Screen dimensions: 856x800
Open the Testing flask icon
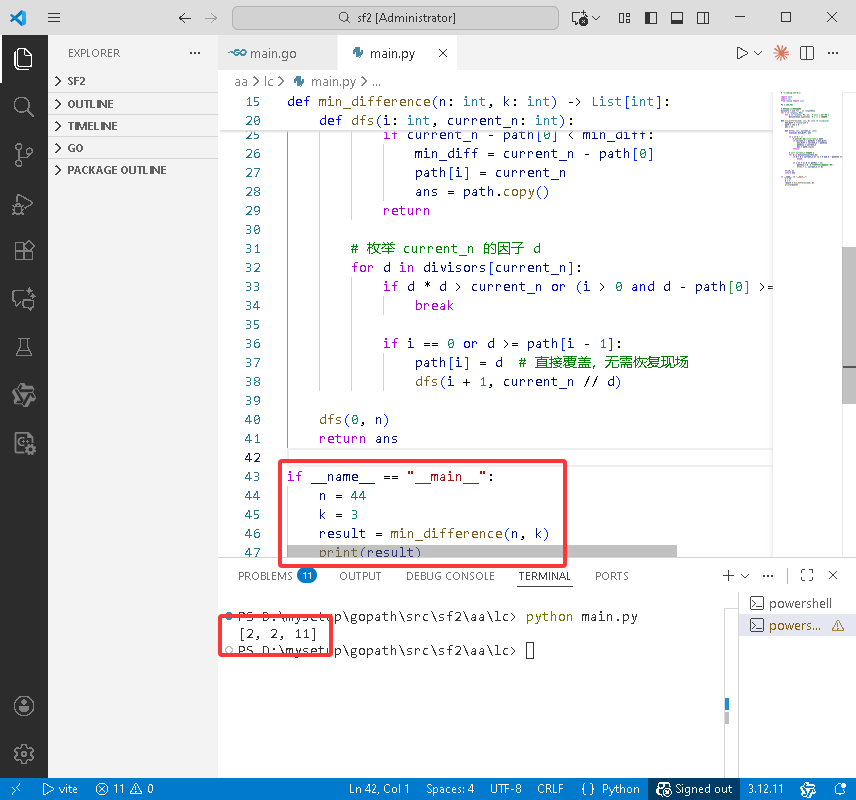click(x=23, y=347)
